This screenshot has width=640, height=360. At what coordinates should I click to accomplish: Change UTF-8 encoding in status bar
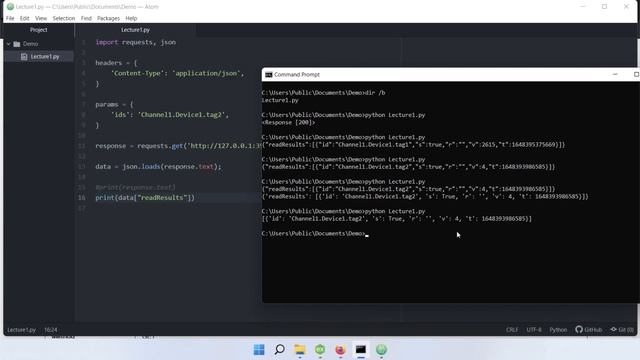pos(534,330)
